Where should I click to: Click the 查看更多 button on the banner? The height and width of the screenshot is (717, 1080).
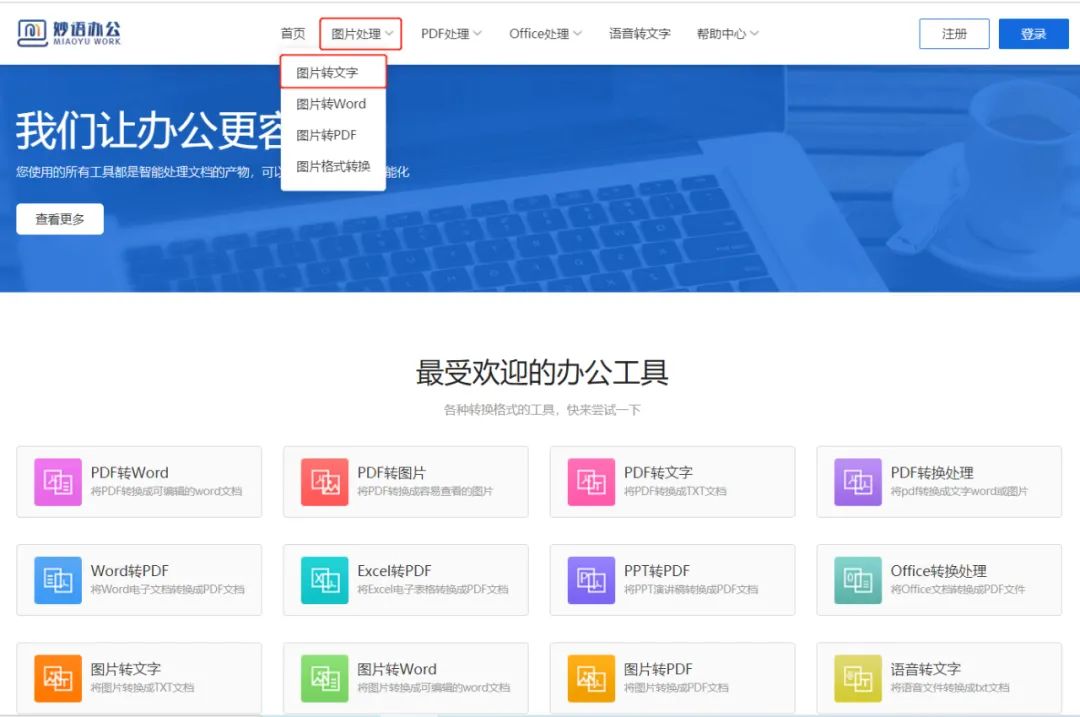59,218
